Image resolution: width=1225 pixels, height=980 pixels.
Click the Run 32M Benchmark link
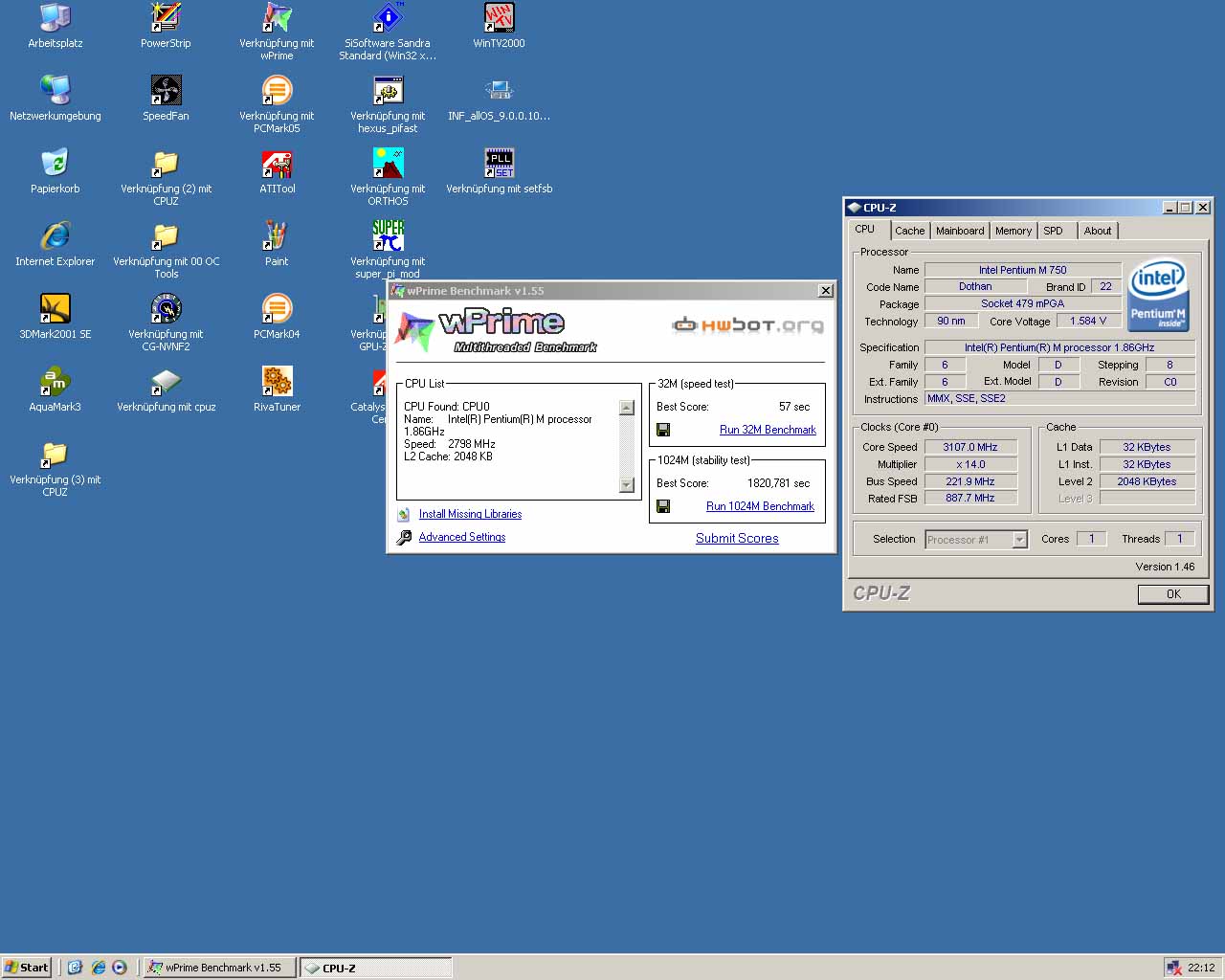click(x=768, y=430)
